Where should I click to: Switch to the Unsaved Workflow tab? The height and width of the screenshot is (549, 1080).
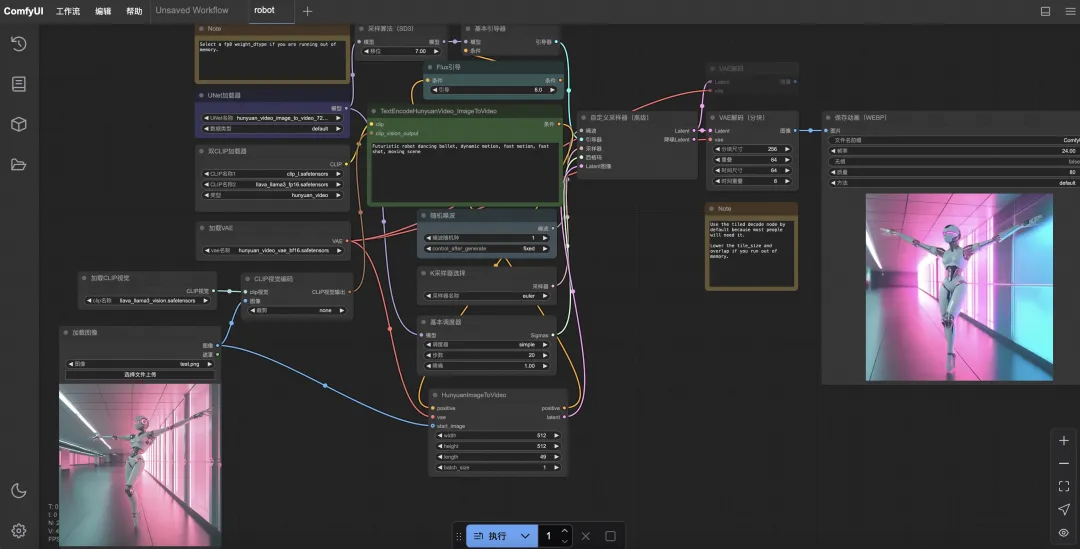coord(192,11)
